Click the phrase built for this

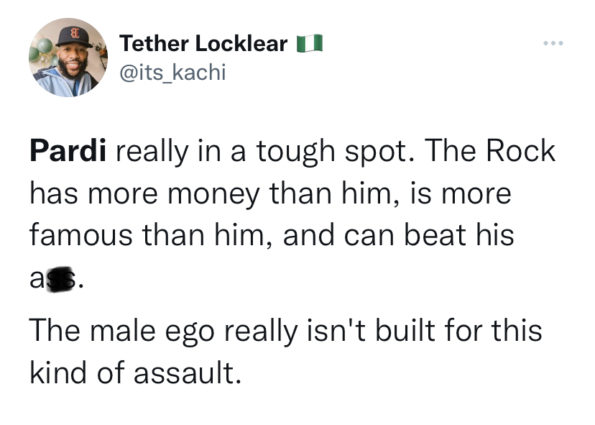click(459, 331)
